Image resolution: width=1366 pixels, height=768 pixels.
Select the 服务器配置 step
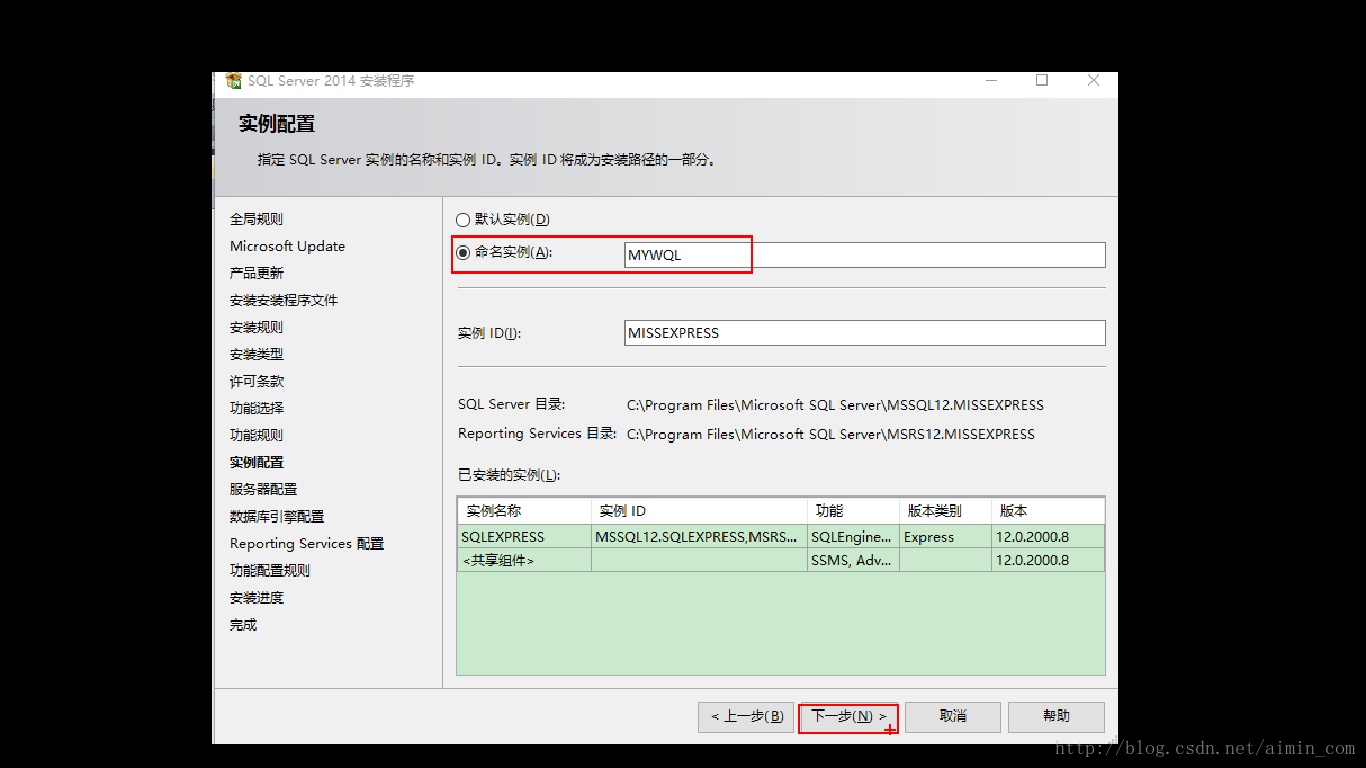(264, 489)
